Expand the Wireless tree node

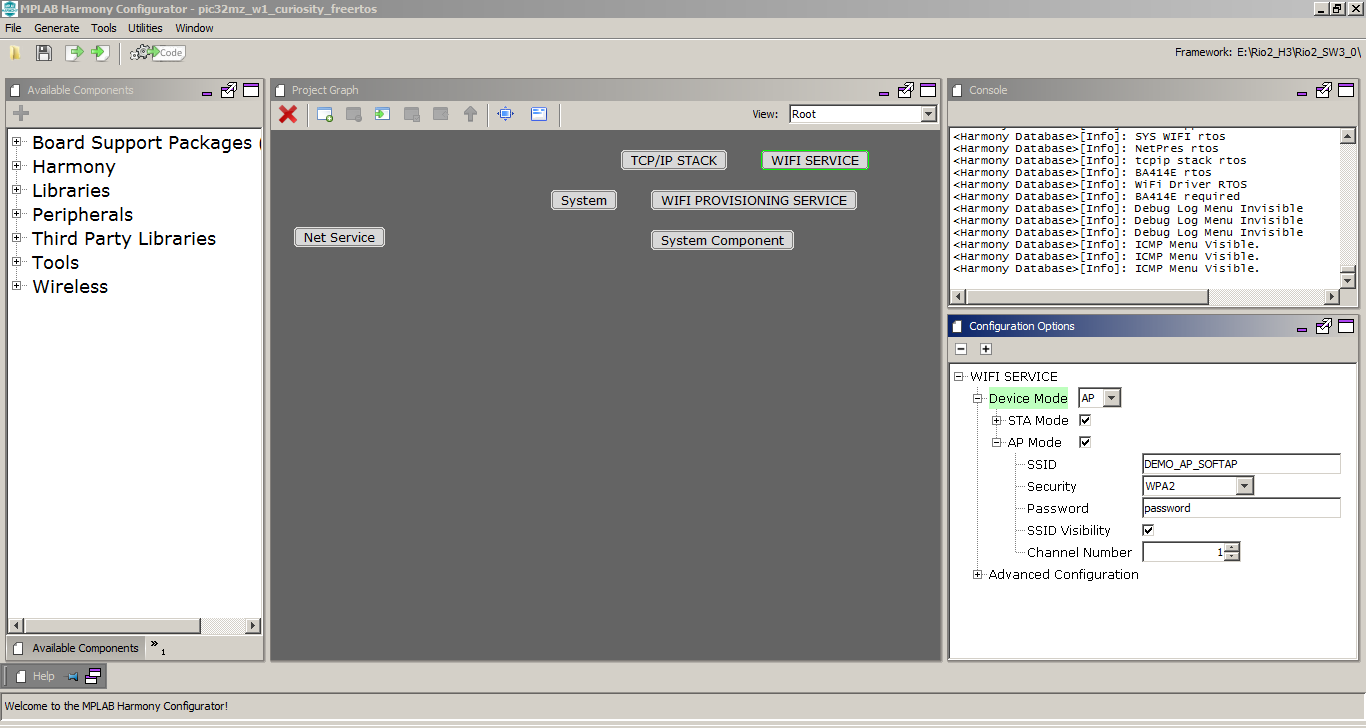coord(17,286)
